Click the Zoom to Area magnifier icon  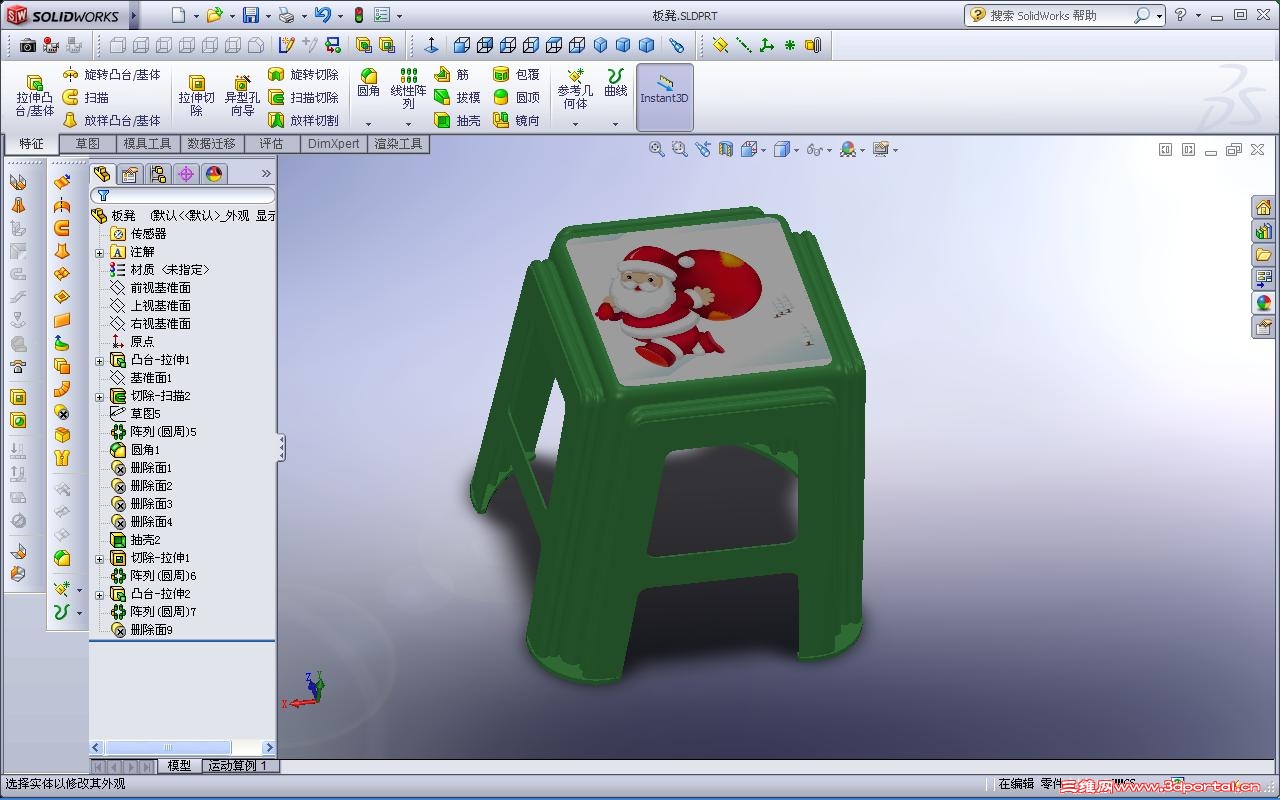click(x=680, y=150)
